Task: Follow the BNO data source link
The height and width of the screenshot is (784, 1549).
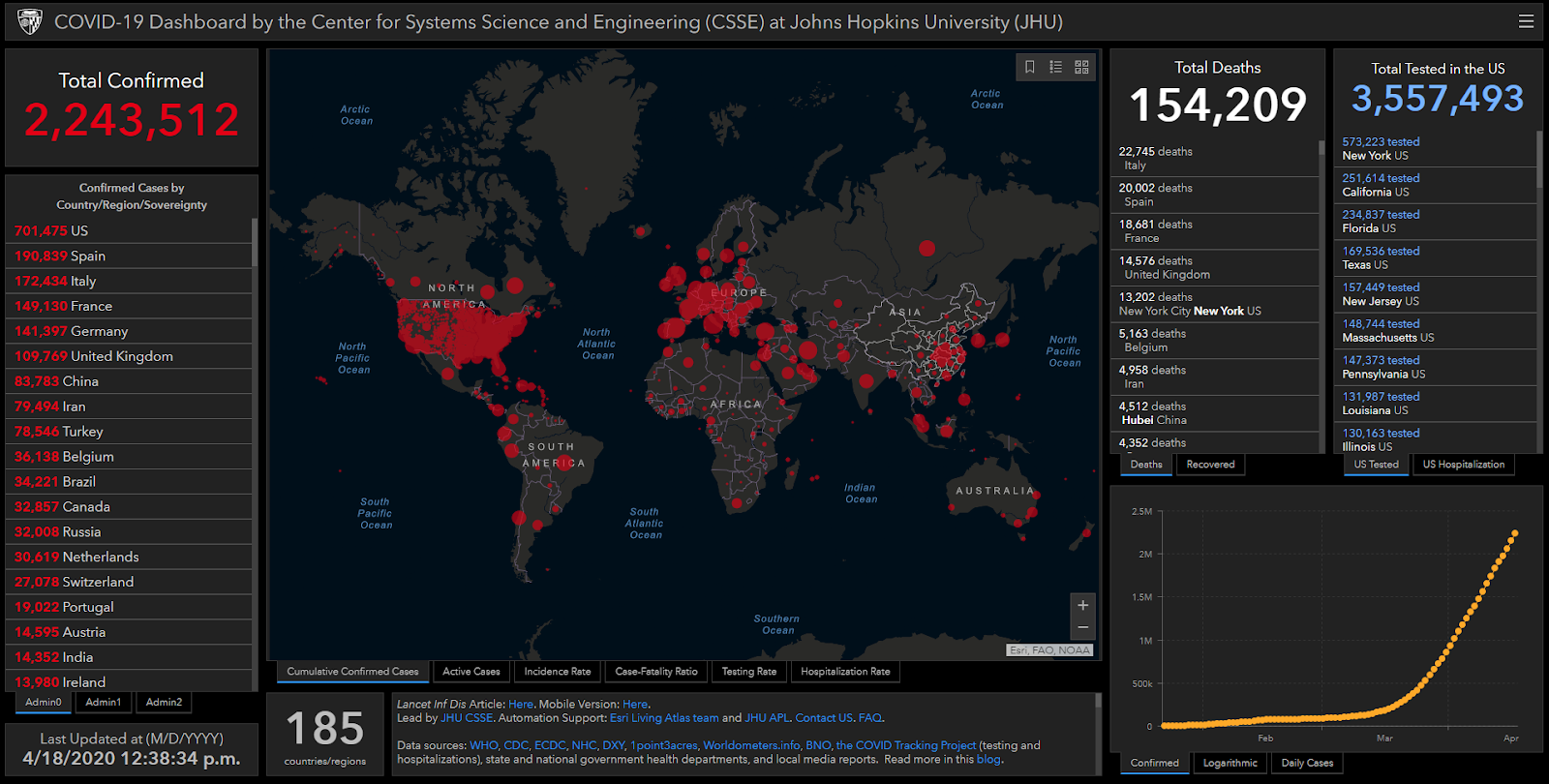Action: tap(818, 745)
